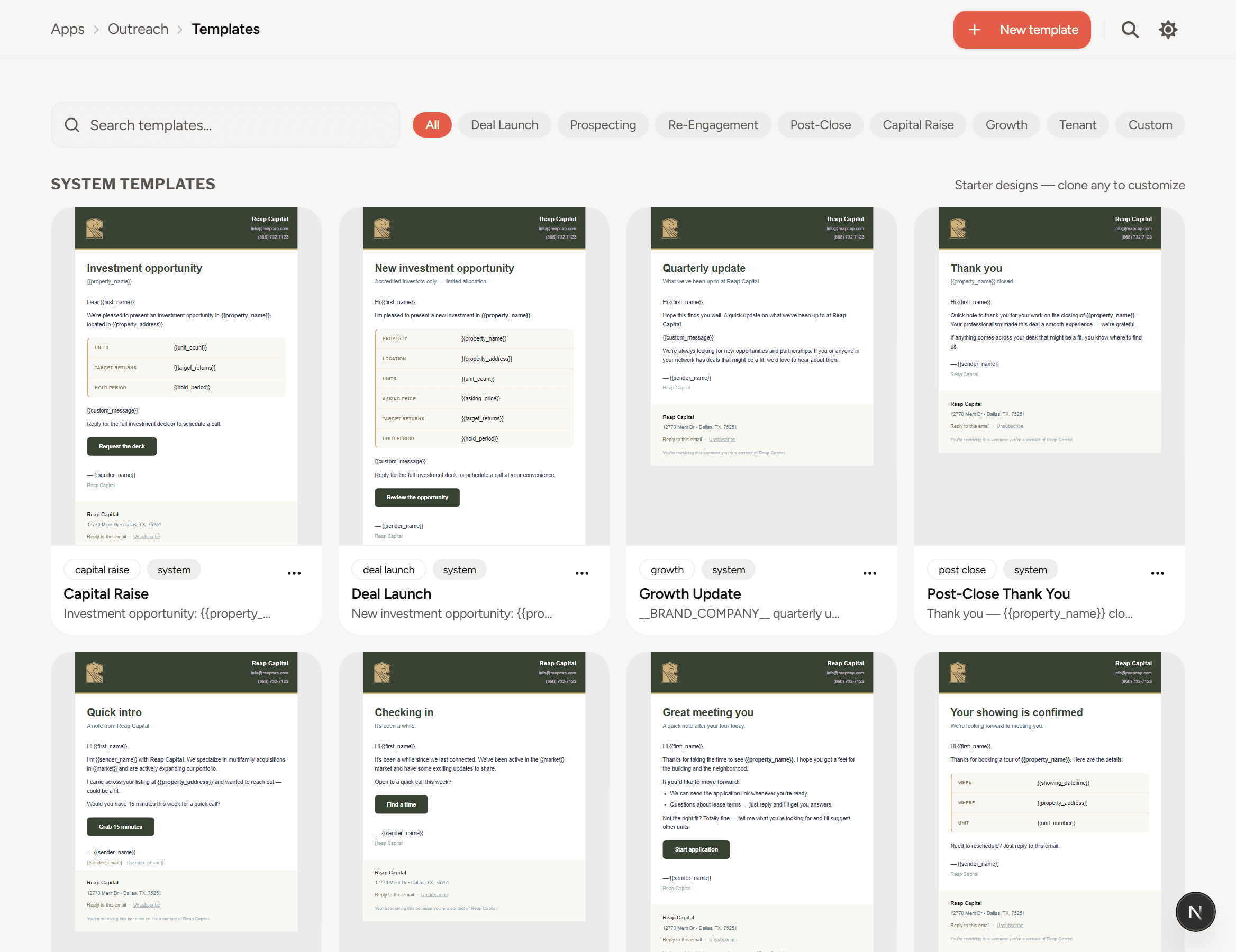Open the three-dot menu for Growth Update

870,573
